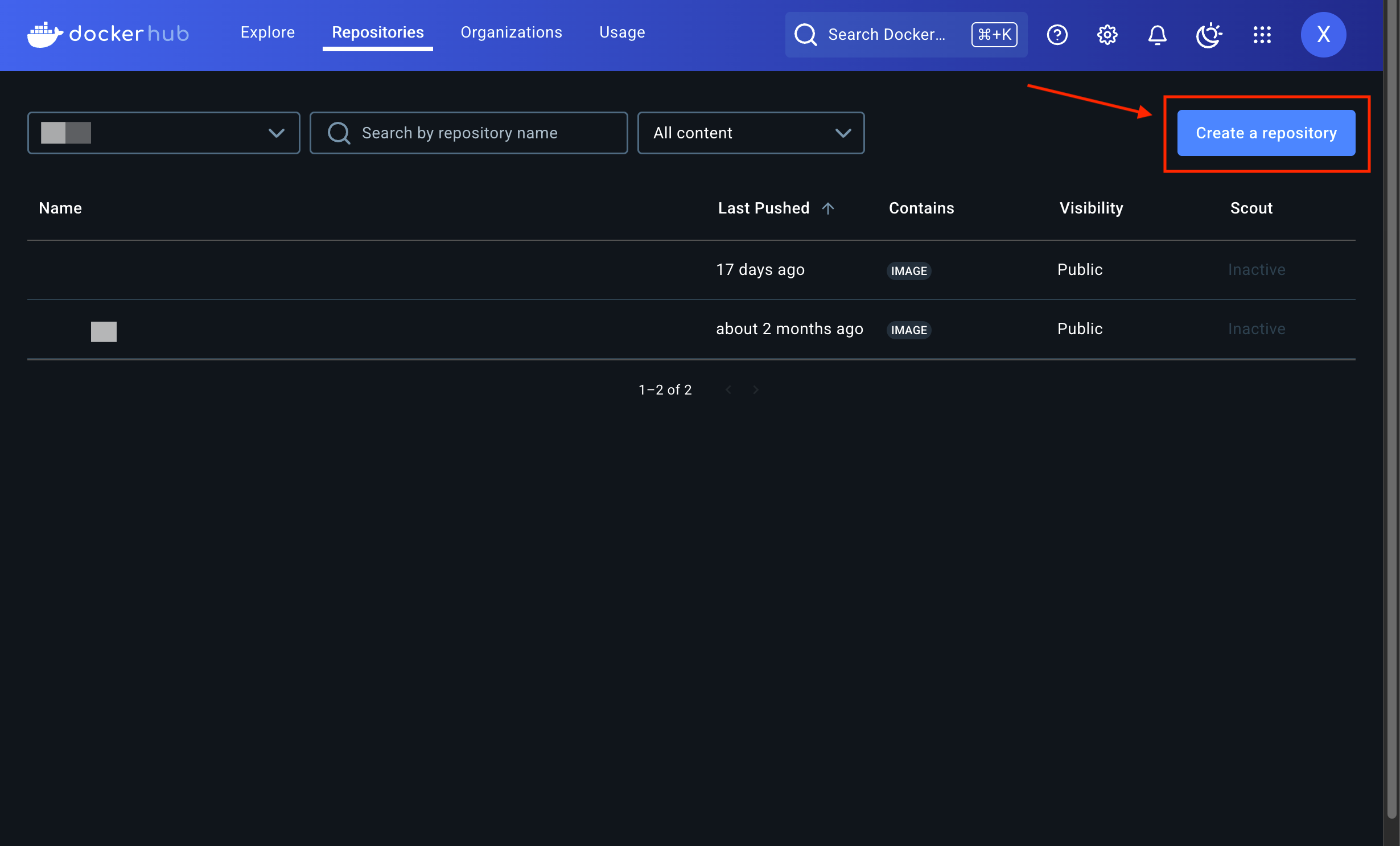Open the apps grid menu icon
Screen dimensions: 1400x846
pos(1262,35)
